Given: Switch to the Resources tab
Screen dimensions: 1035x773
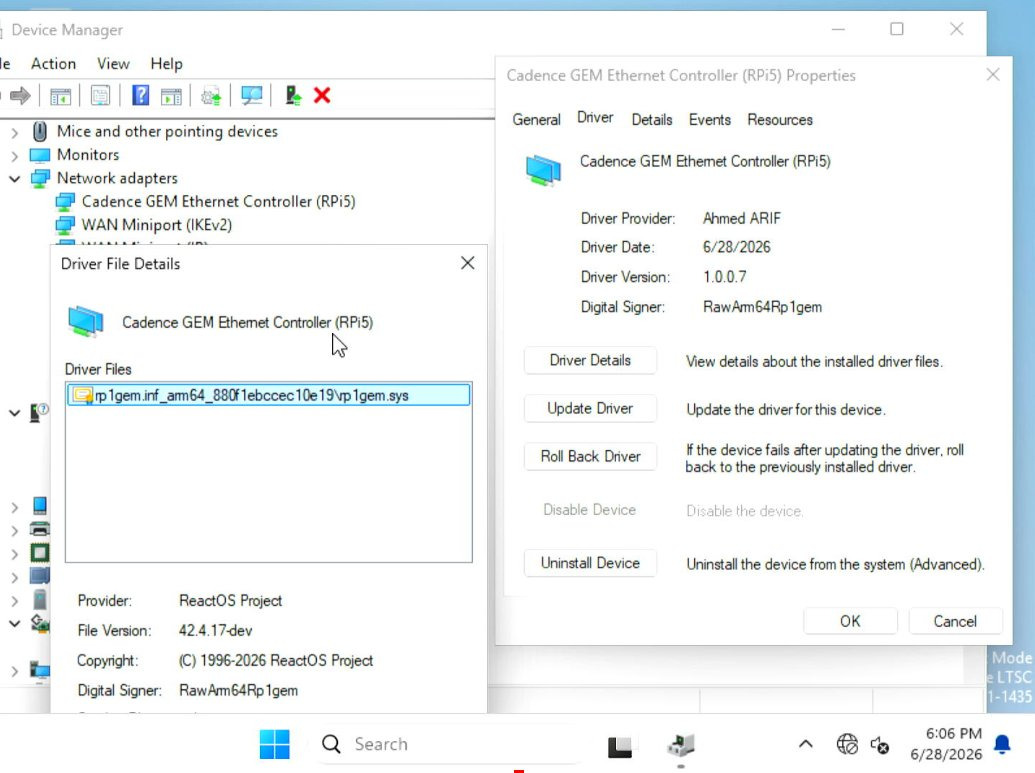Looking at the screenshot, I should click(780, 119).
